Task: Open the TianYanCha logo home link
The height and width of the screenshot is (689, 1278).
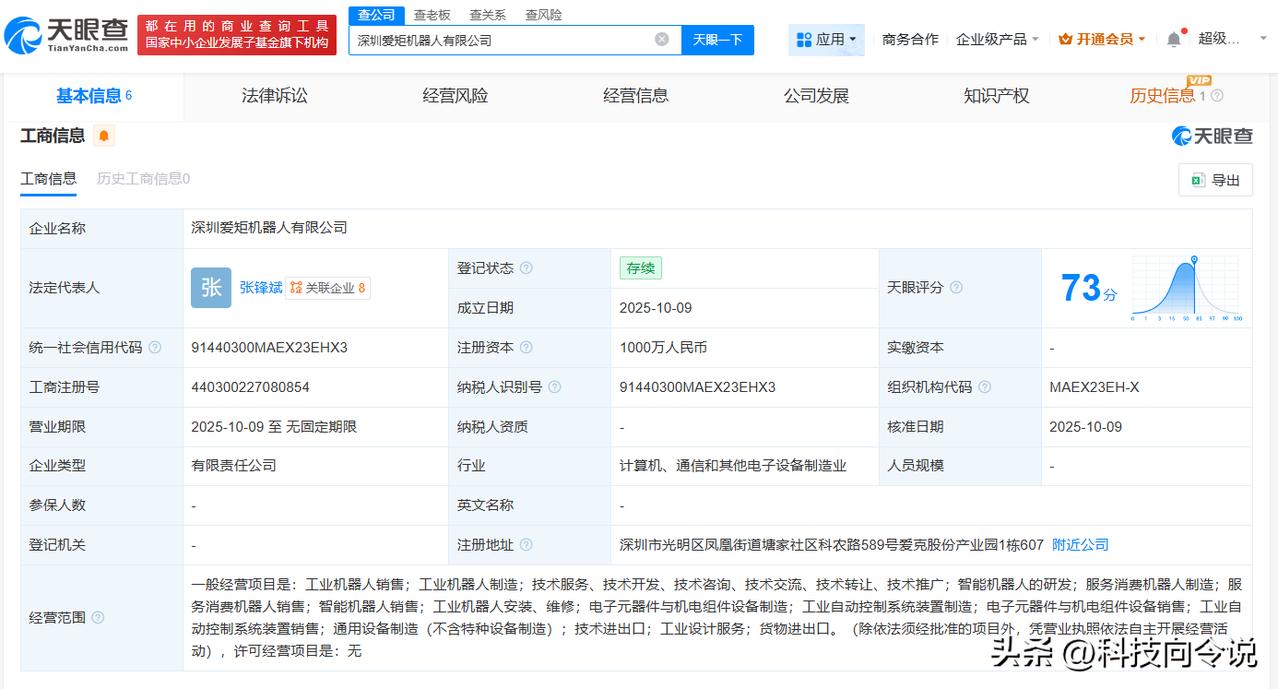Action: pyautogui.click(x=66, y=35)
